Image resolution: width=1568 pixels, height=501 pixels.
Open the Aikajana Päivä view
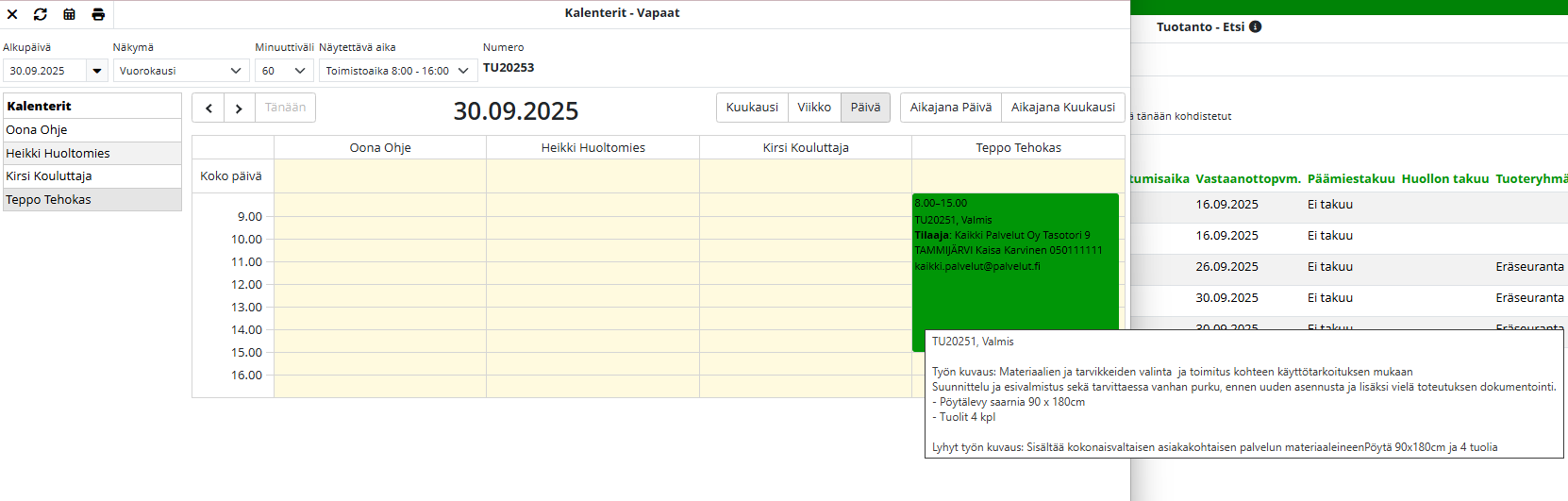[x=950, y=108]
